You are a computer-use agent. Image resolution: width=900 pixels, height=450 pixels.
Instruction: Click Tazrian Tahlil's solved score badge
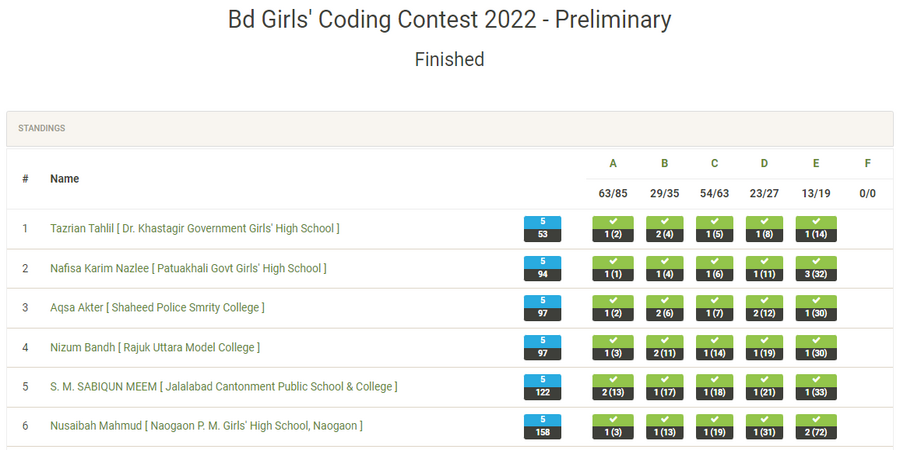point(542,222)
